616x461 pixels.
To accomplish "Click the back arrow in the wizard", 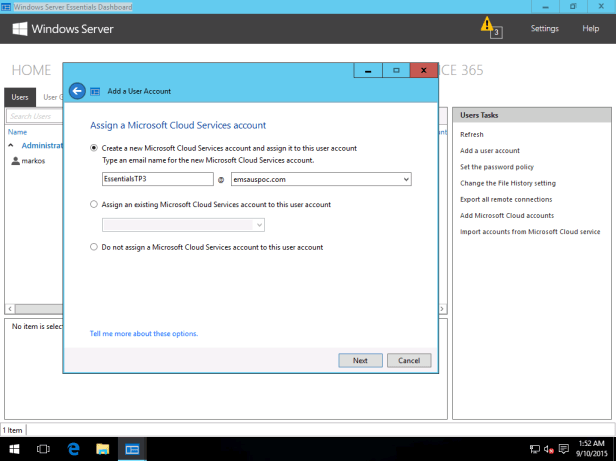I will [78, 91].
